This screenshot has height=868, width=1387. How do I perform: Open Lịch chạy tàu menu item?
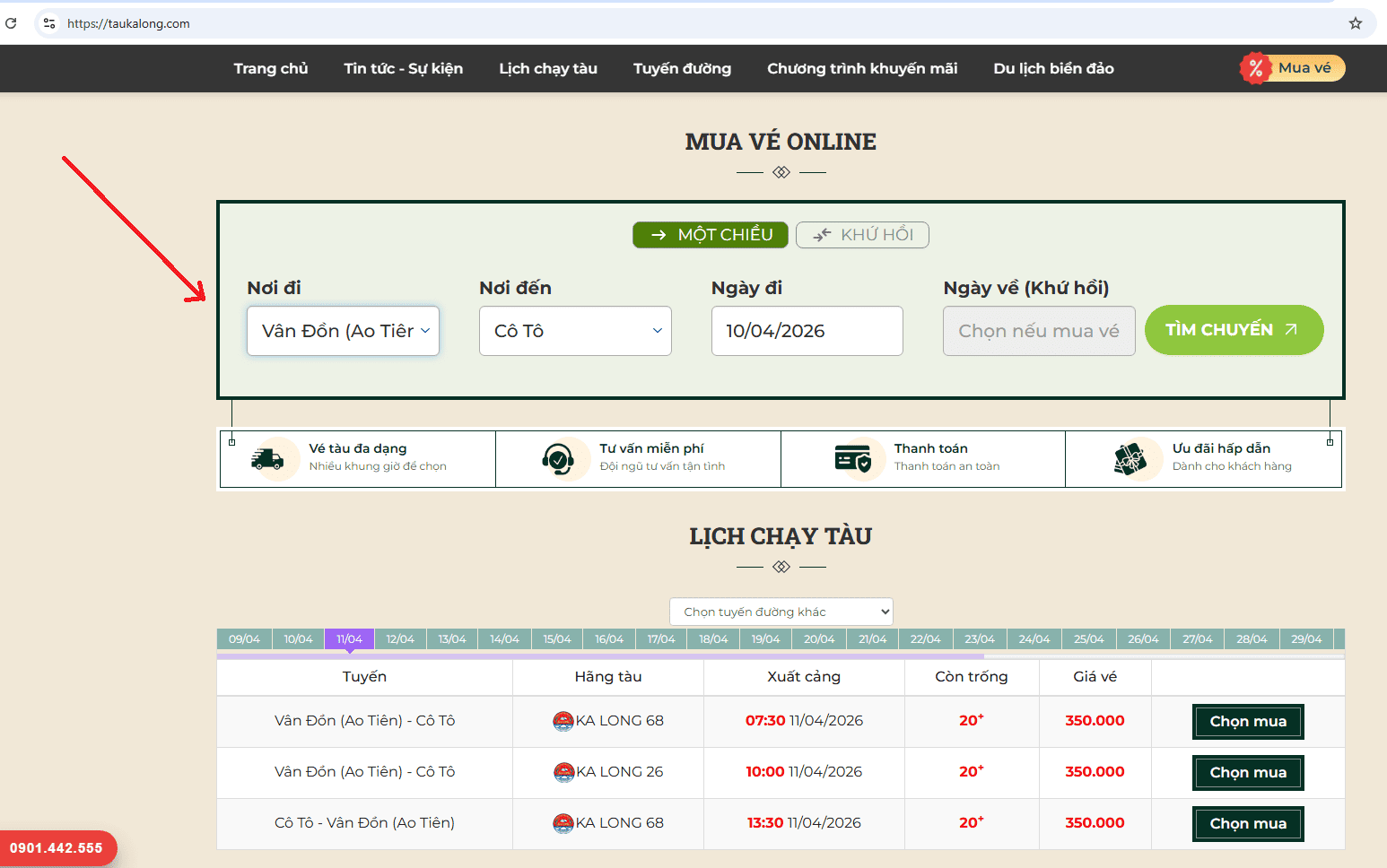547,68
